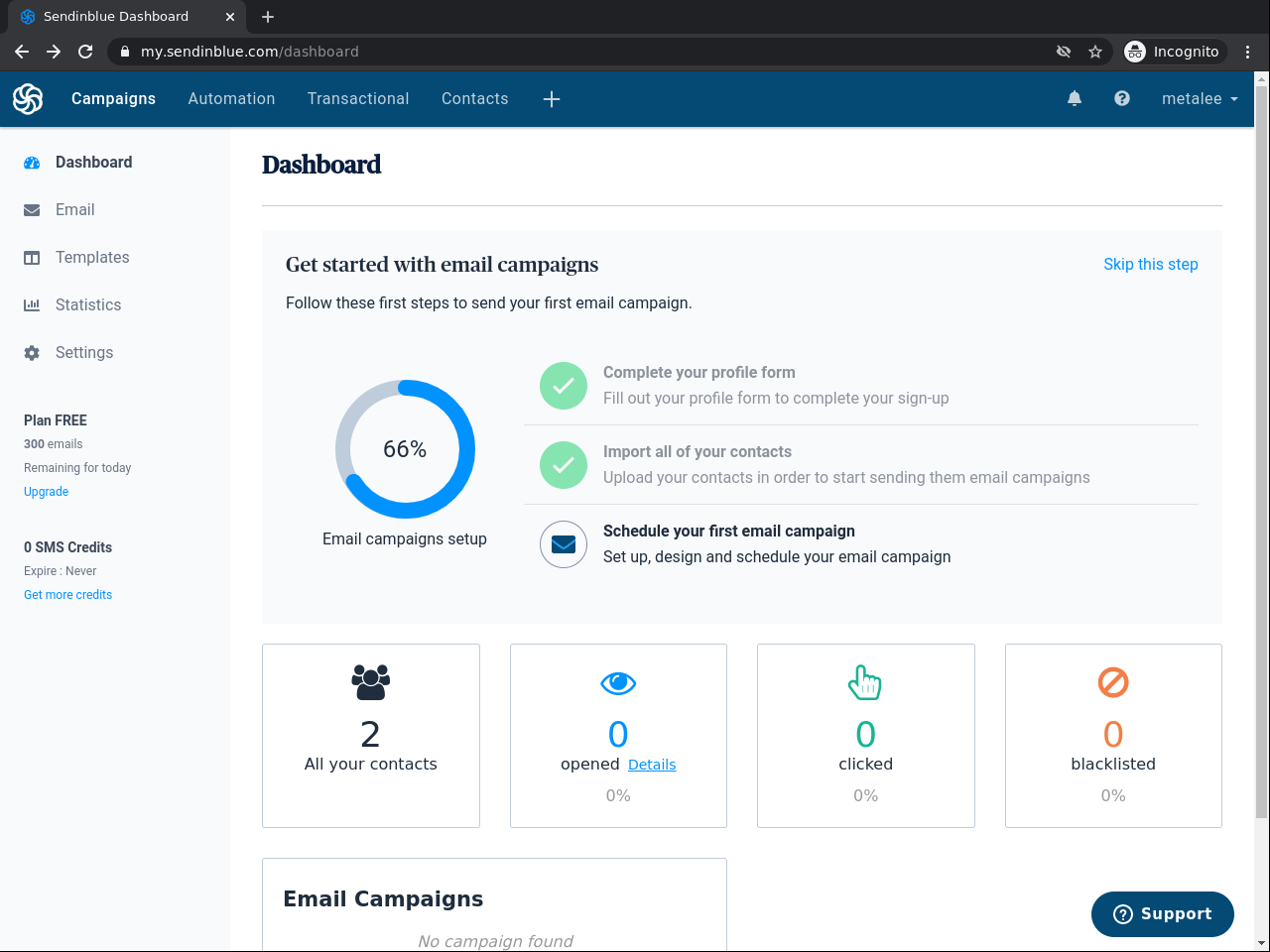Click the Templates layout icon in sidebar
Image resolution: width=1270 pixels, height=952 pixels.
tap(32, 258)
